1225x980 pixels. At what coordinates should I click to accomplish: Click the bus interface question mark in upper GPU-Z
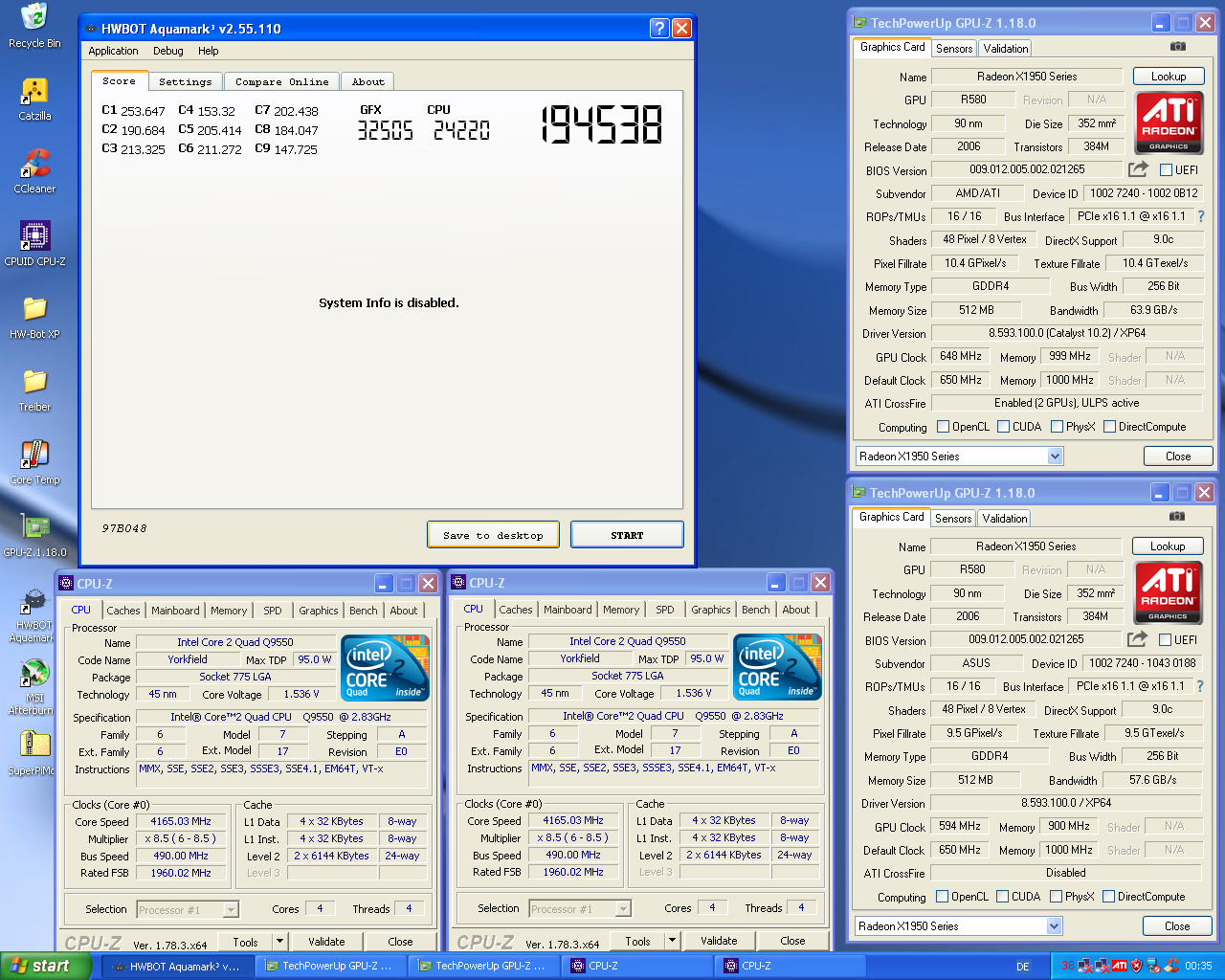(x=1201, y=216)
